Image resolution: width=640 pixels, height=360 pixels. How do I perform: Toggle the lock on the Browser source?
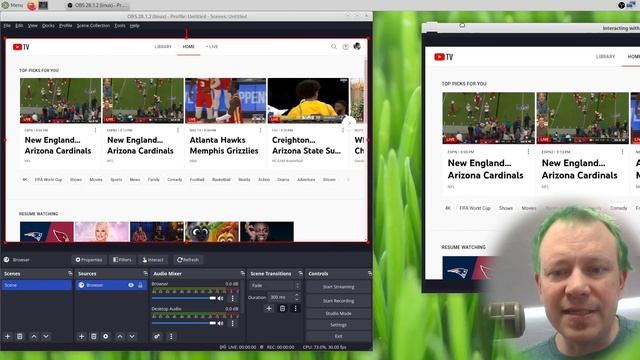coord(140,285)
